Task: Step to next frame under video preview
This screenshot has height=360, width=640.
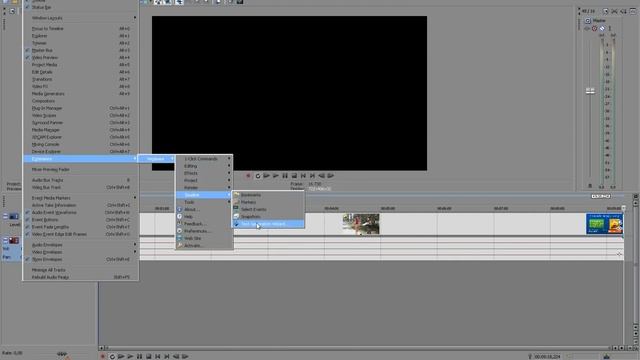Action: pyautogui.click(x=331, y=176)
